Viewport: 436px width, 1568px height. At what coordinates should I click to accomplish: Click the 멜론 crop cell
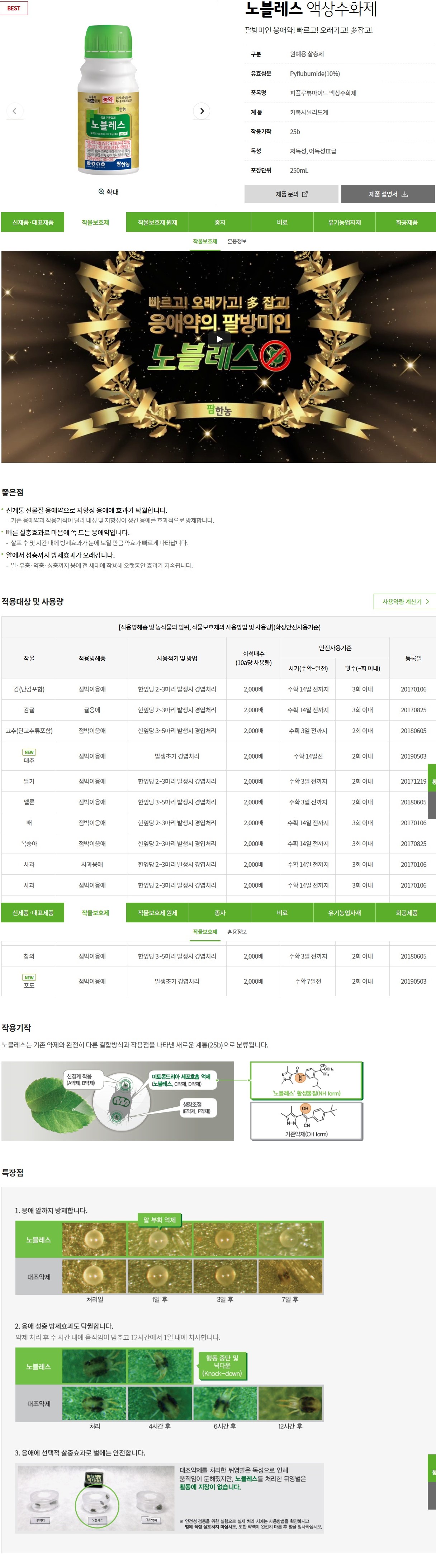pyautogui.click(x=29, y=802)
